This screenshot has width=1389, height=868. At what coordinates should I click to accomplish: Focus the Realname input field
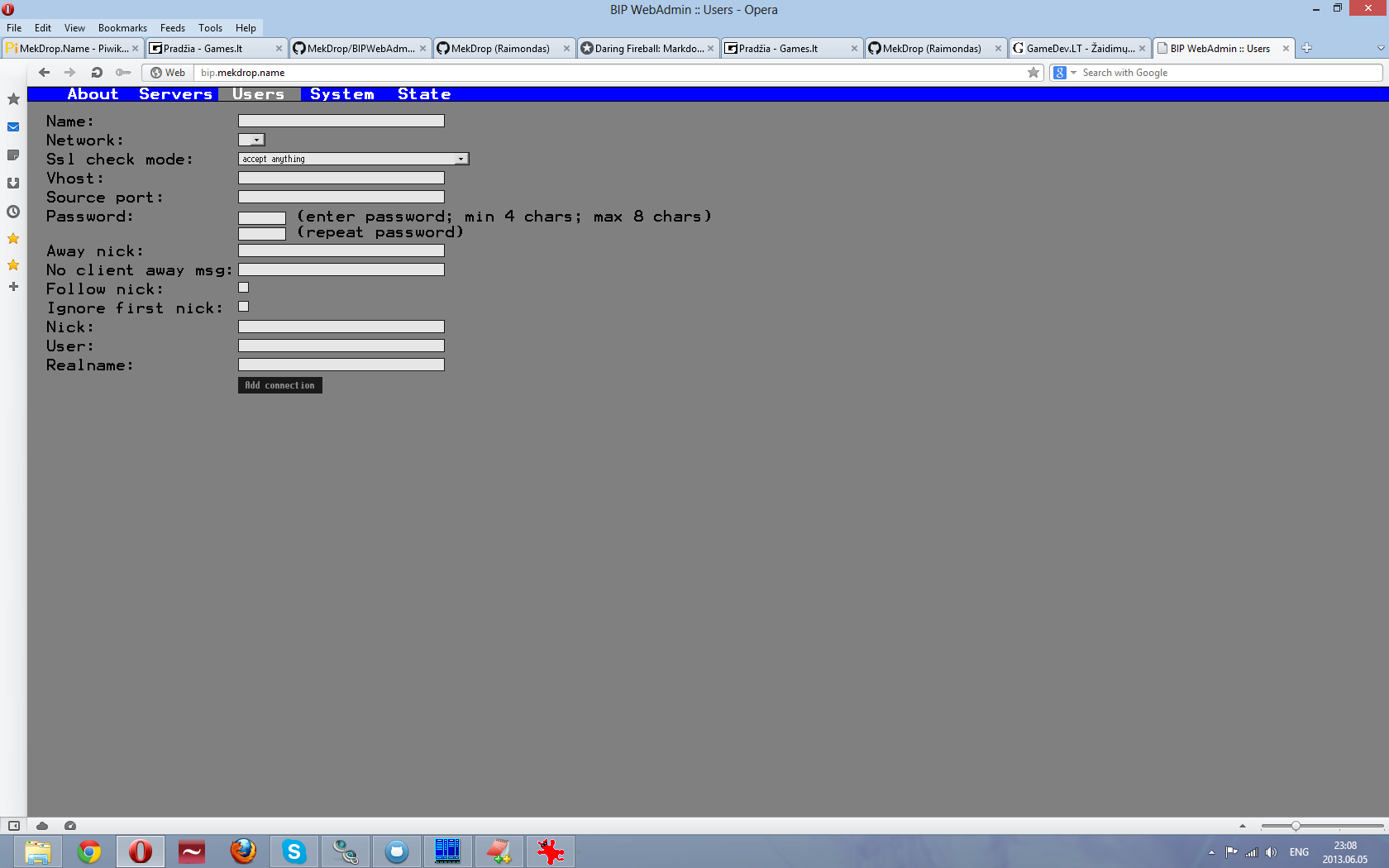click(341, 365)
